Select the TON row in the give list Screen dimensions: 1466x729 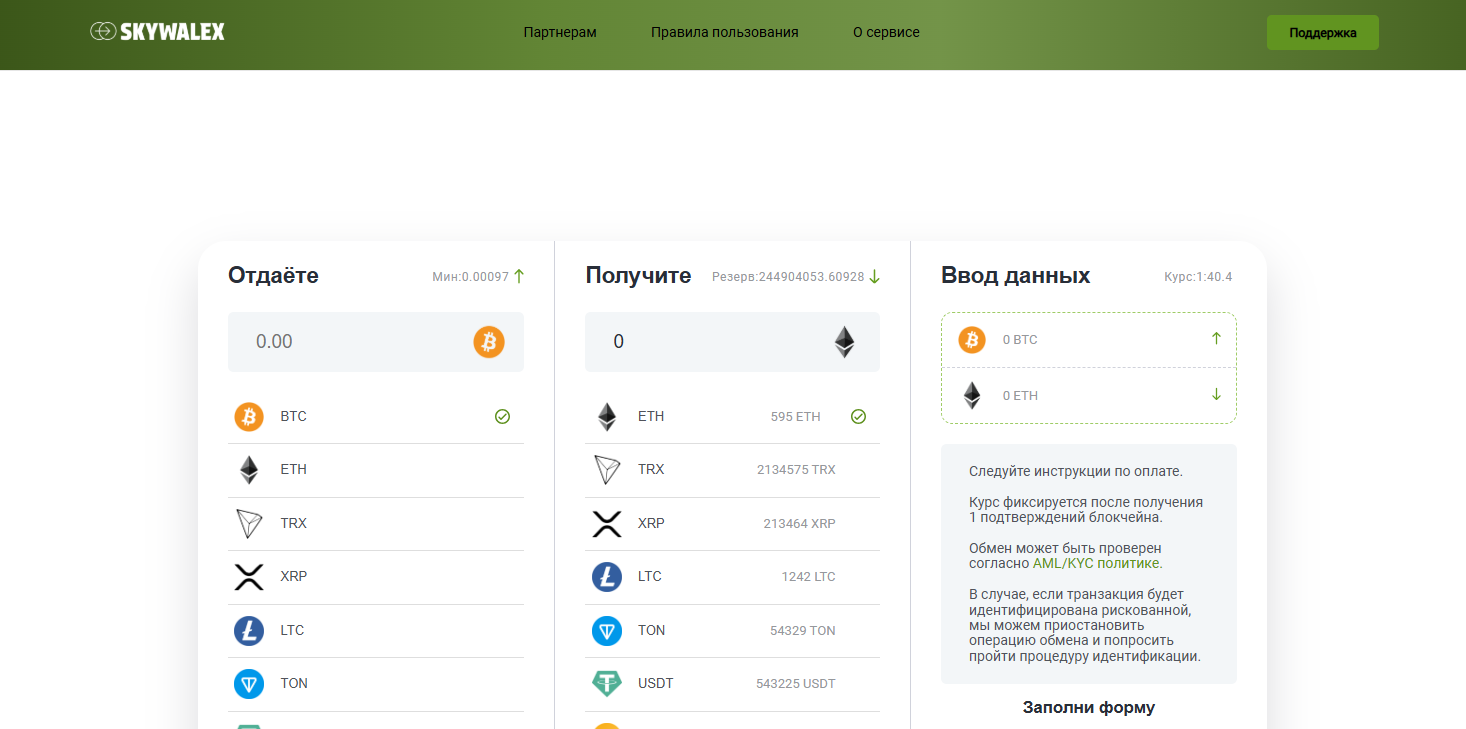pos(375,684)
